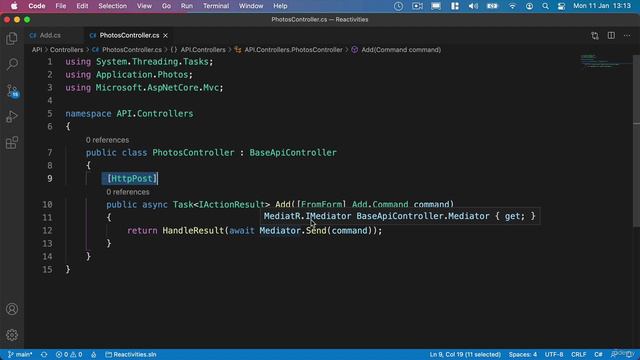
Task: Open the Run menu
Action: pos(187,6)
